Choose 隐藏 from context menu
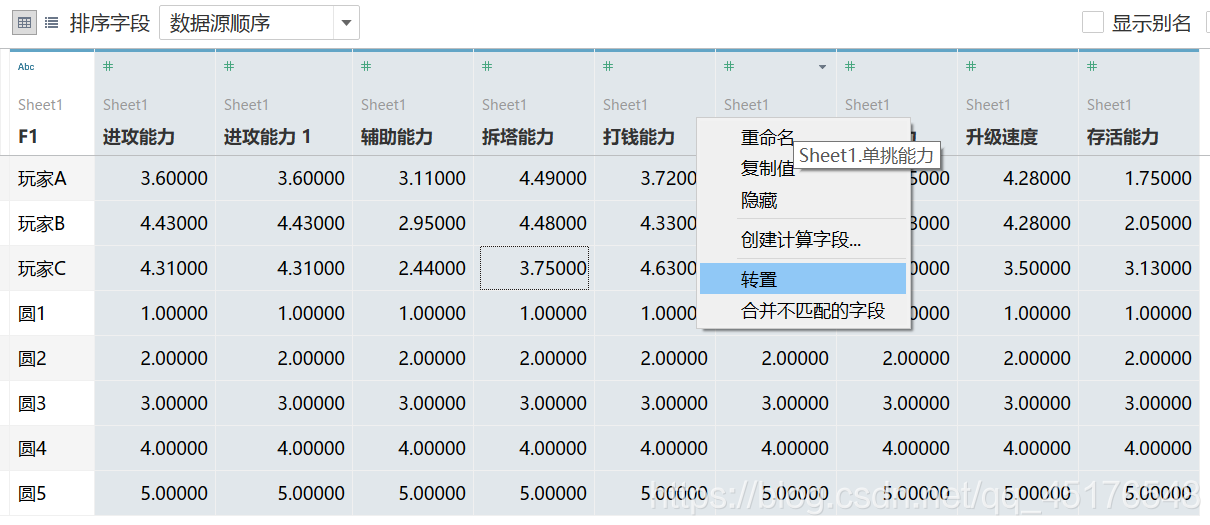The image size is (1210, 525). tap(759, 200)
